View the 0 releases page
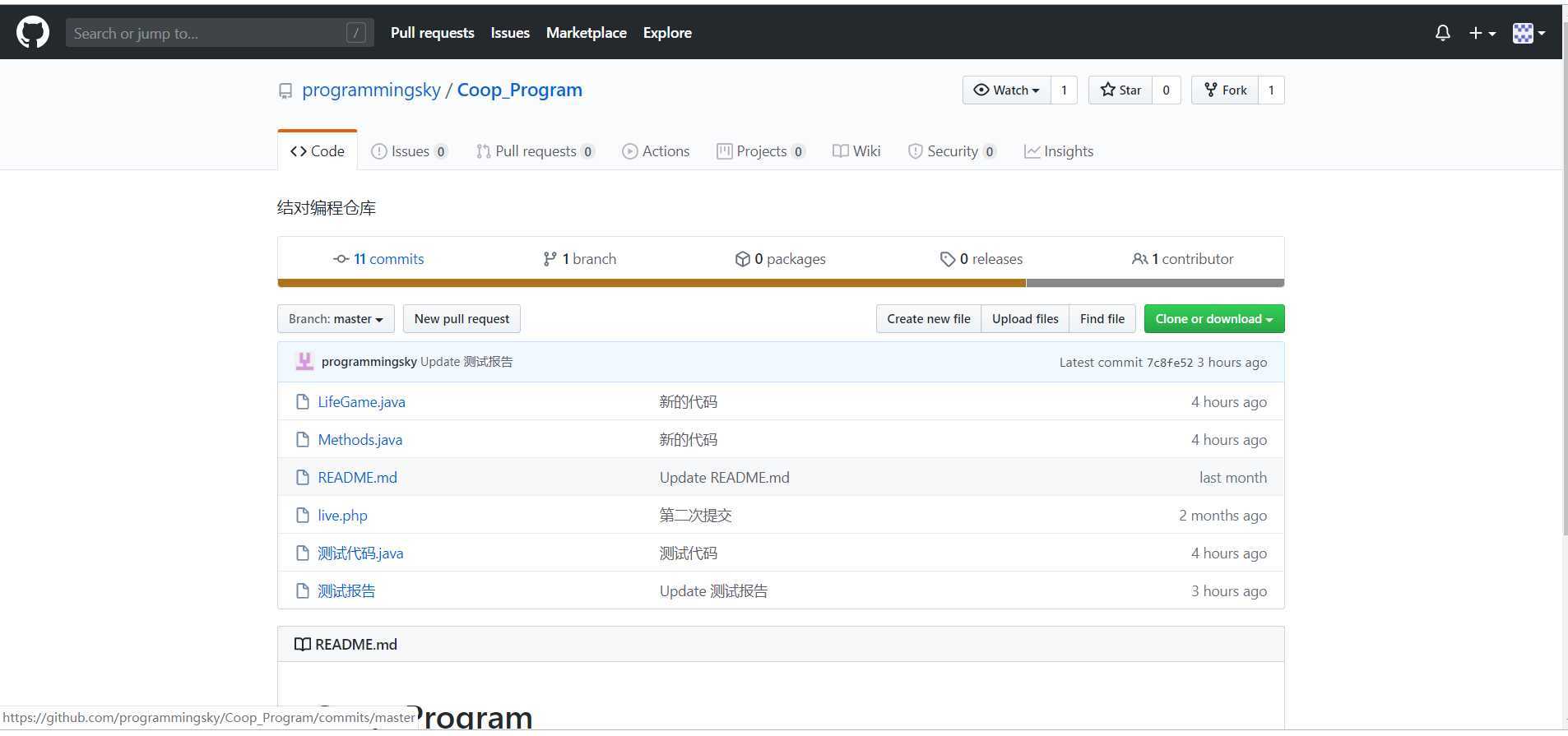Viewport: 1568px width, 736px height. [981, 259]
